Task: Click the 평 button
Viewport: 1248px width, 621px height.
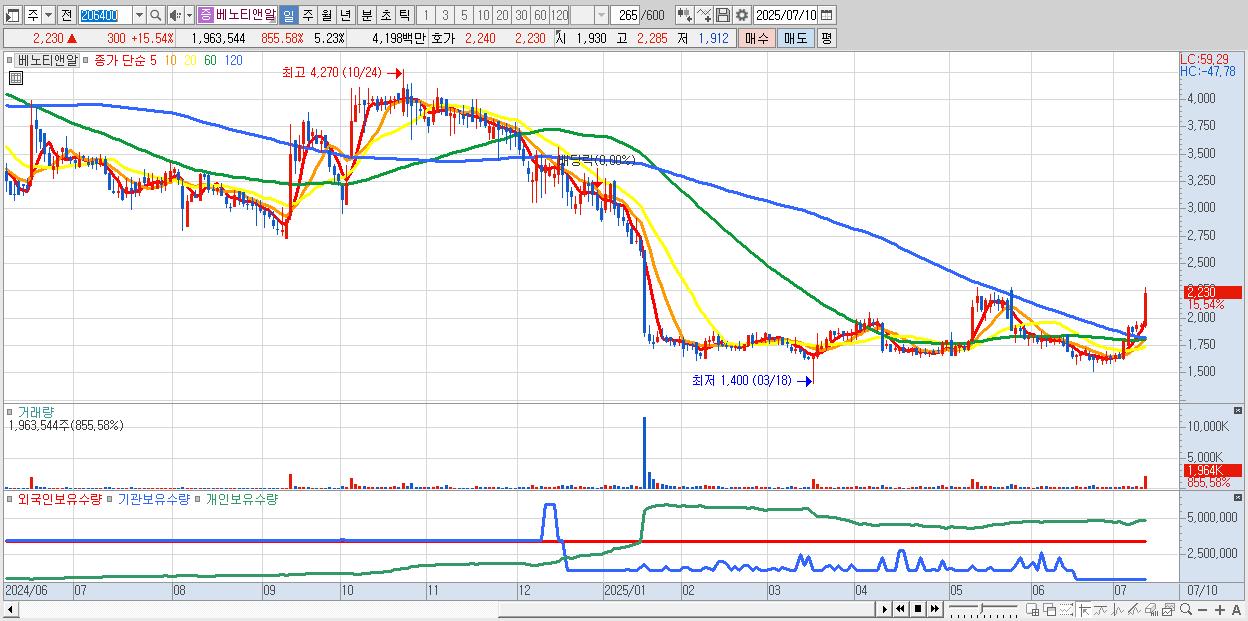Action: point(826,38)
